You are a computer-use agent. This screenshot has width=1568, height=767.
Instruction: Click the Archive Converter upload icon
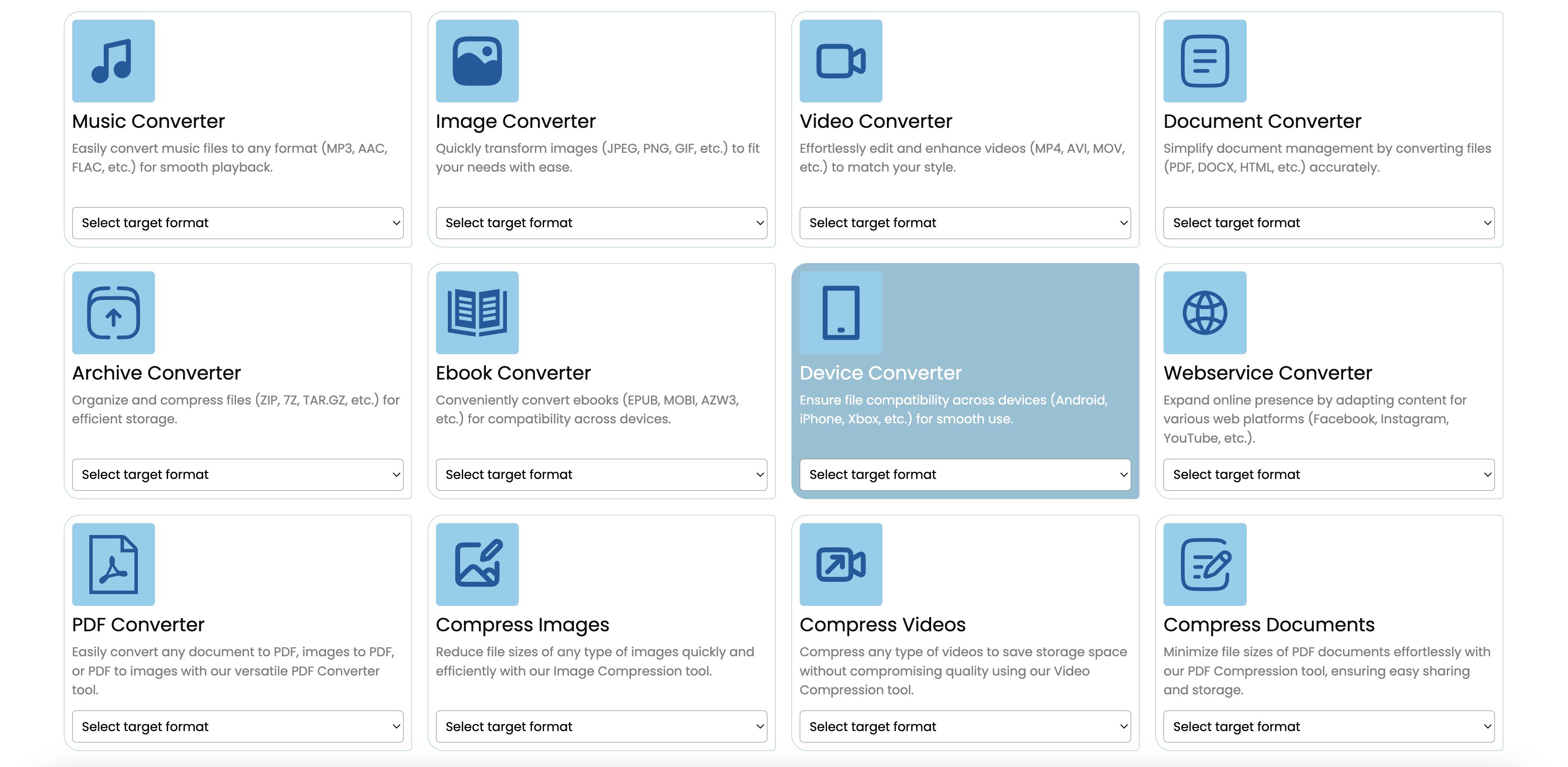click(x=113, y=313)
